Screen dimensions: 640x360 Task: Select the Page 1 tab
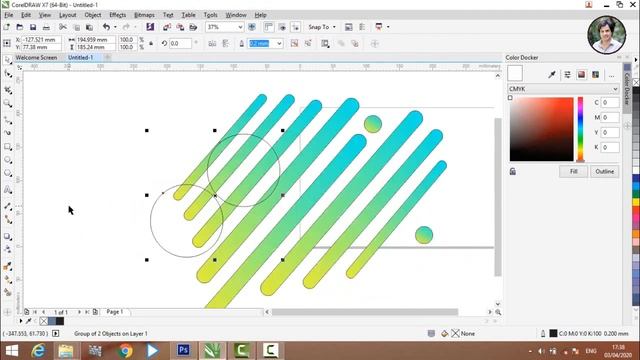click(115, 312)
